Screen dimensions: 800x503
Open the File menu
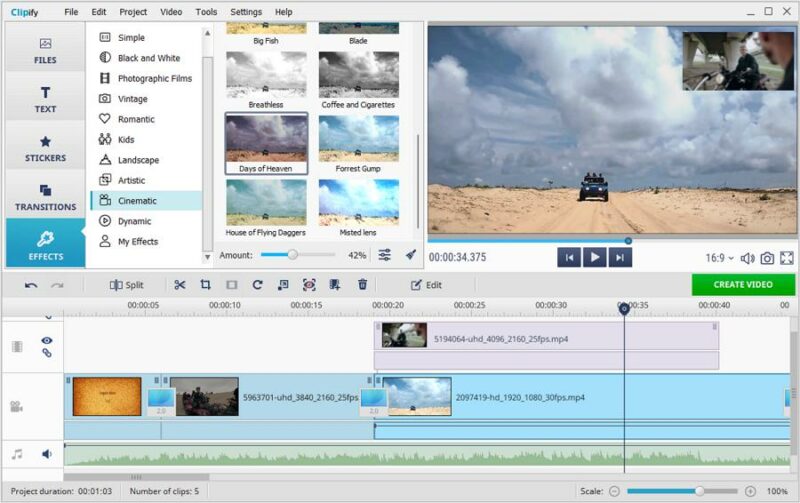pyautogui.click(x=71, y=12)
